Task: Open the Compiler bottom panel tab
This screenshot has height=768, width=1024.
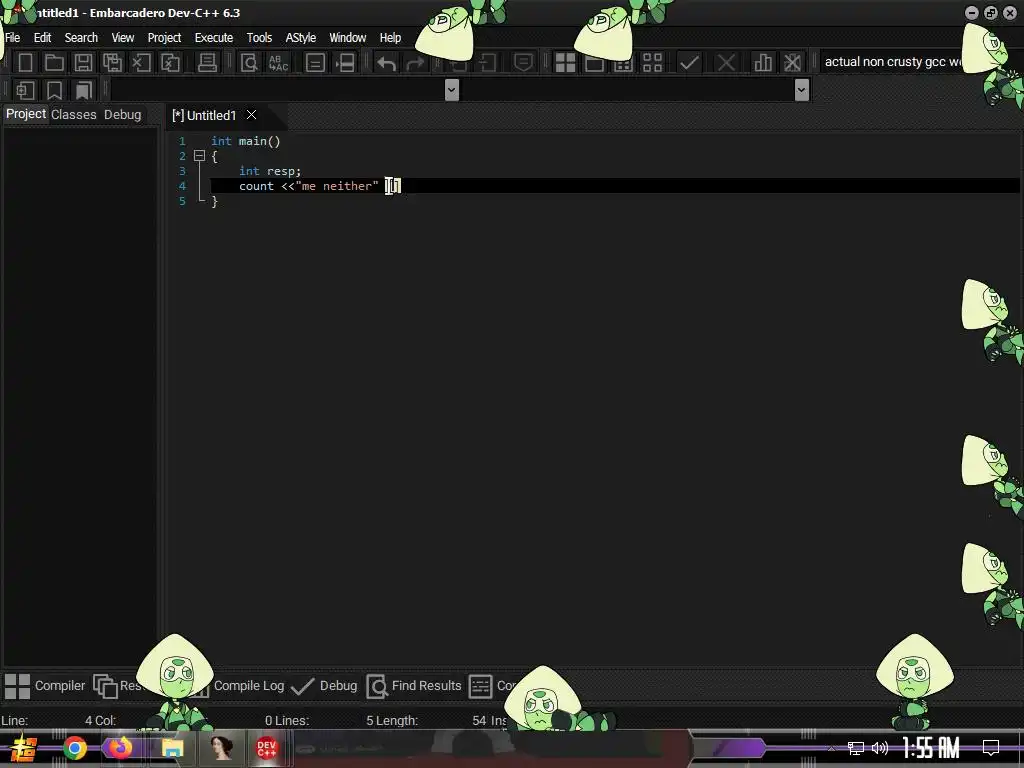Action: 45,686
